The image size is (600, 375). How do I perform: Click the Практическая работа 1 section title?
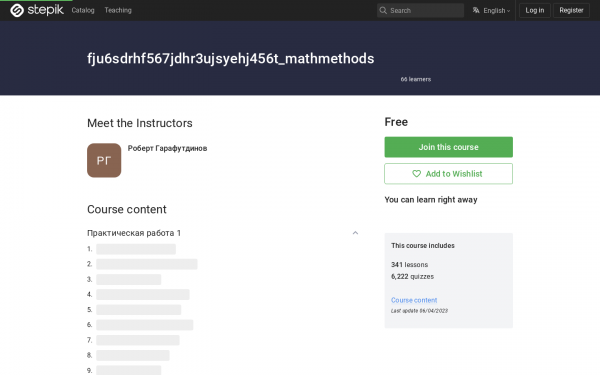[x=134, y=233]
